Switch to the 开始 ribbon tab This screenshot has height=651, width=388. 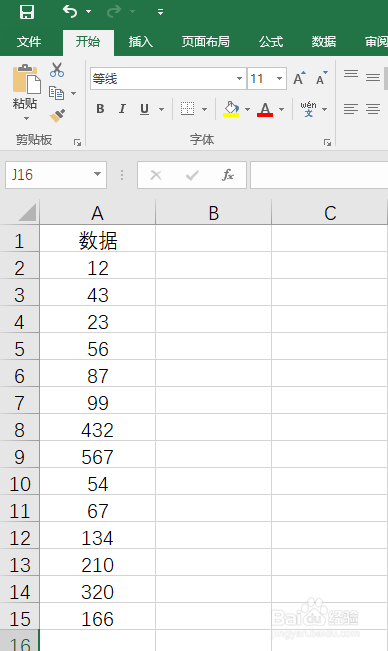pos(88,42)
